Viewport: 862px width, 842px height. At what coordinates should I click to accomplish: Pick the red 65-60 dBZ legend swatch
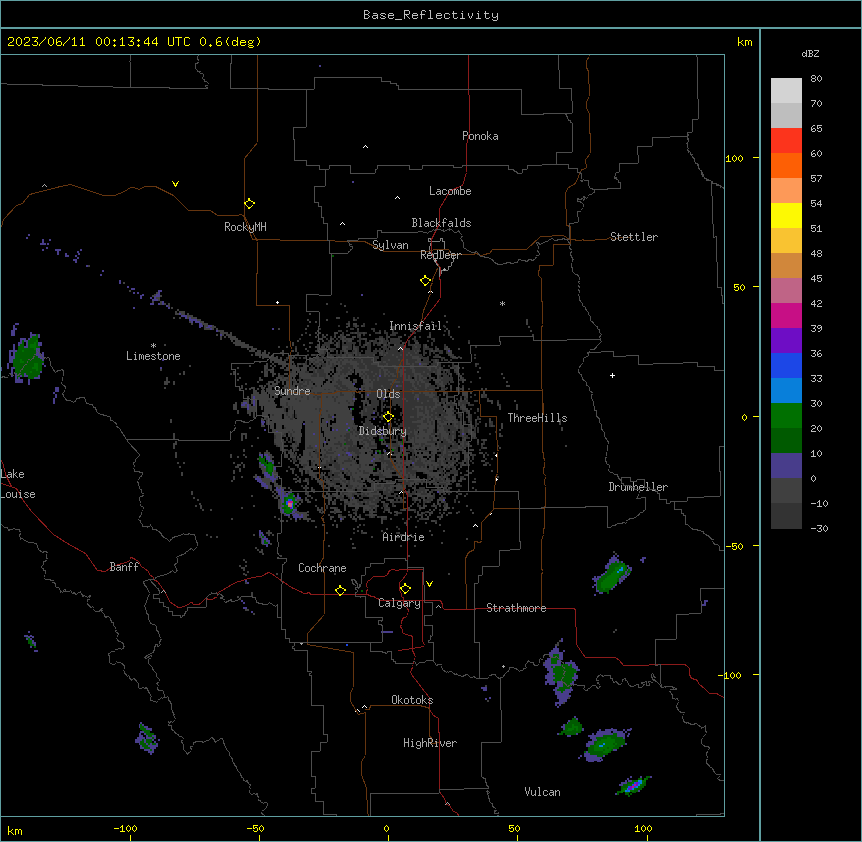tap(786, 141)
